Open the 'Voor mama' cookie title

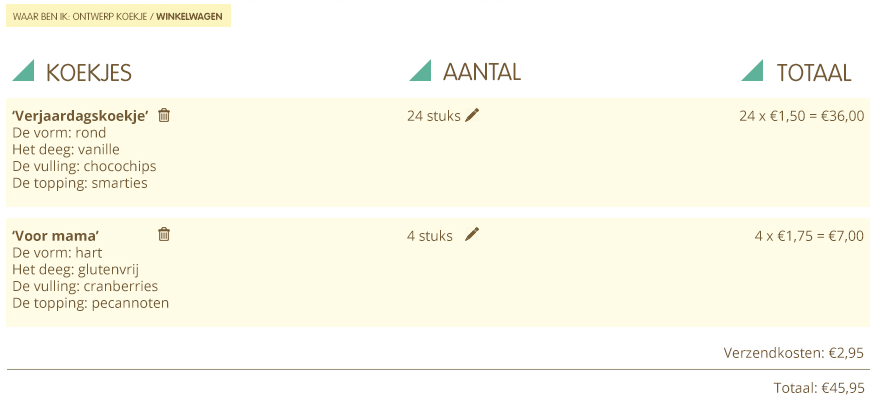[x=56, y=236]
